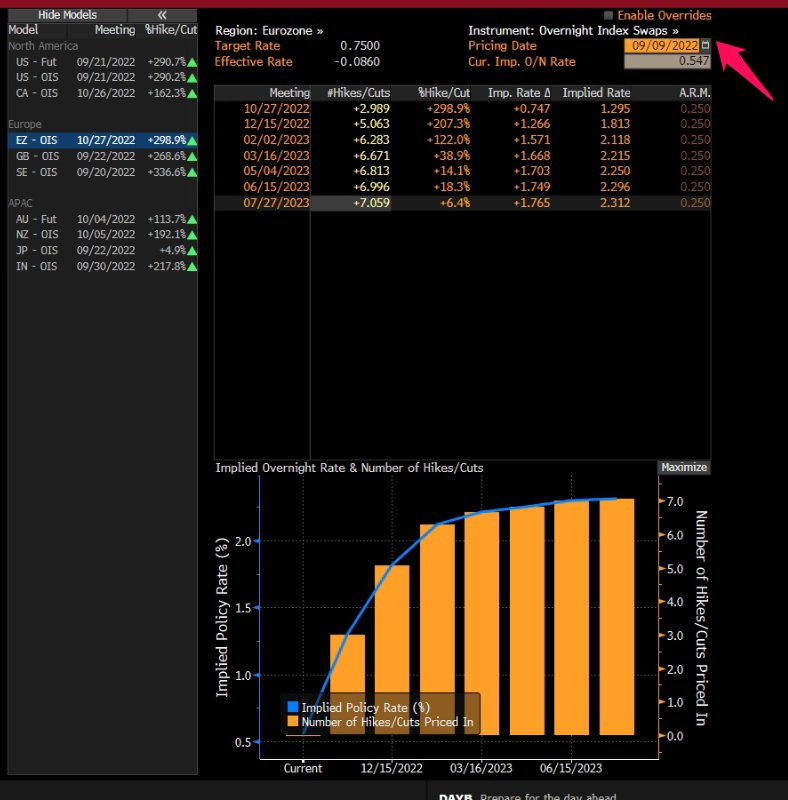This screenshot has height=800, width=788.
Task: Select the JP - OIS model row
Action: tap(102, 251)
